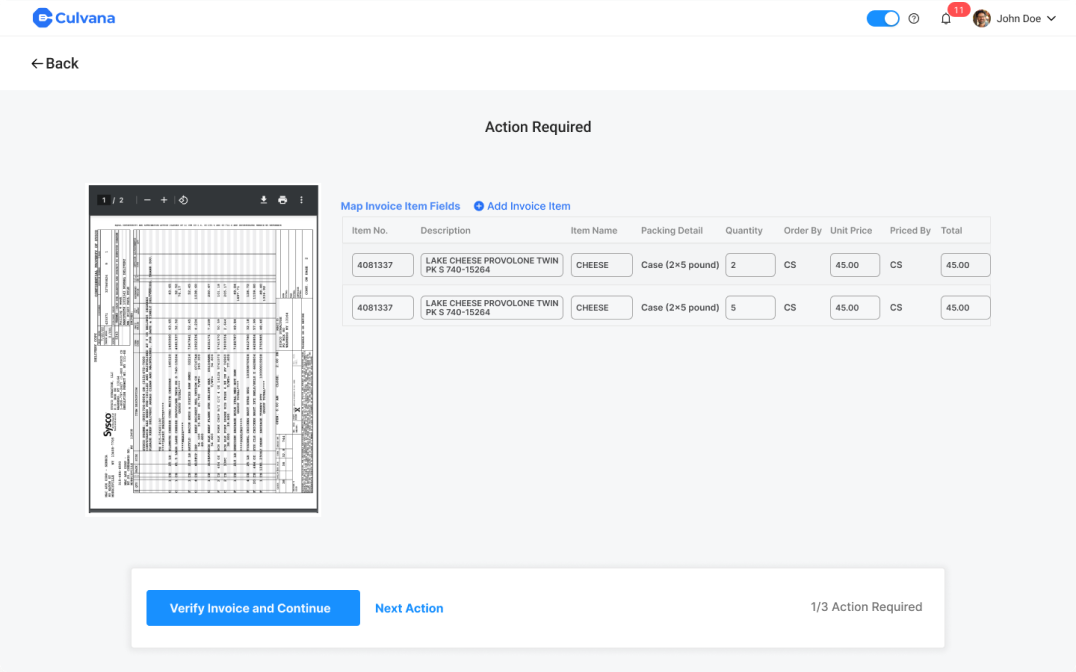Open the notifications bell
1076x672 pixels.
946,19
